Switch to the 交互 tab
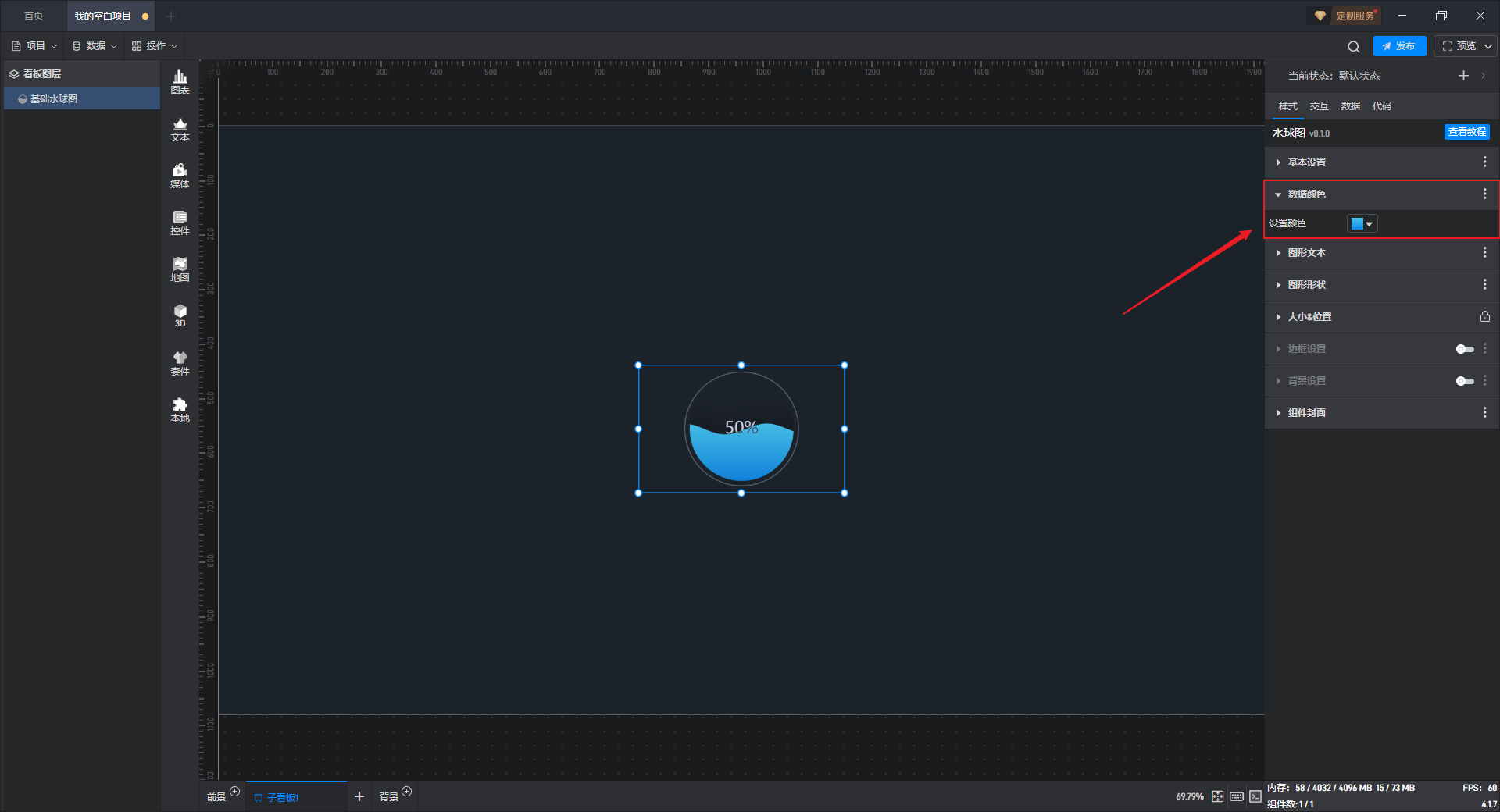Image resolution: width=1500 pixels, height=812 pixels. tap(1319, 106)
